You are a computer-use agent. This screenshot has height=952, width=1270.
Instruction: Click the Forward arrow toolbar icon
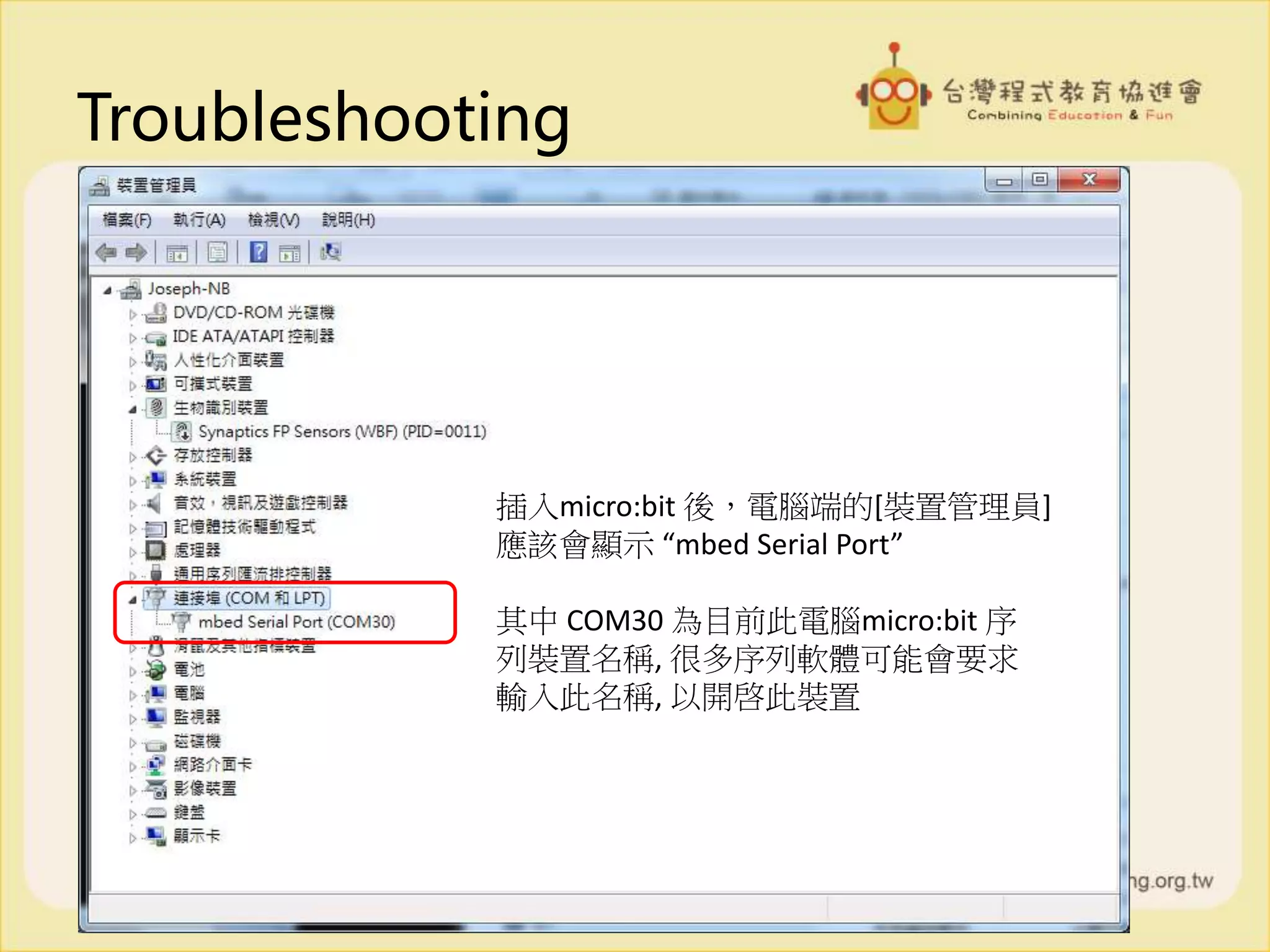(x=136, y=252)
